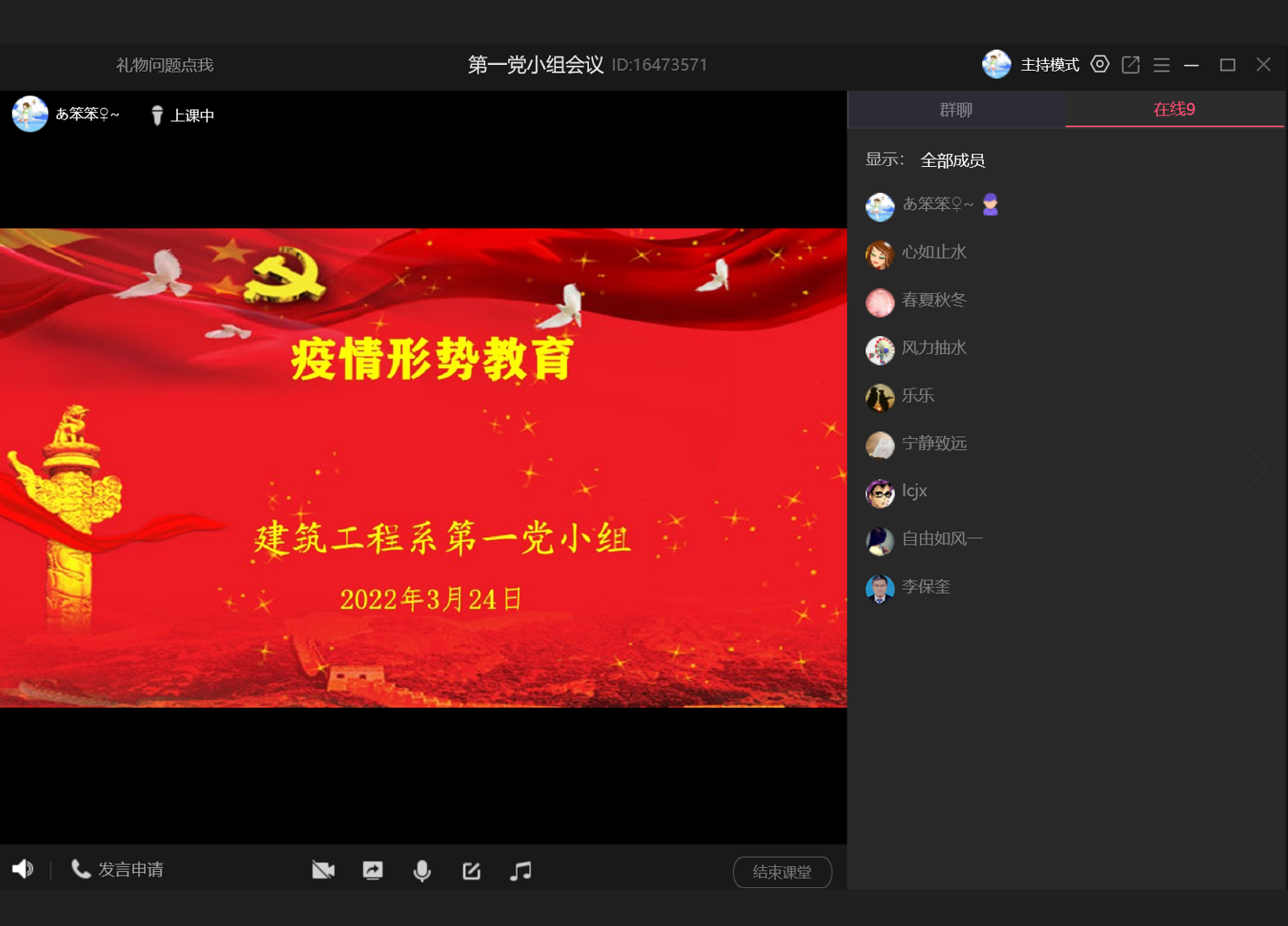The width and height of the screenshot is (1288, 926).
Task: Click the host badge icon beside あ笨笨♀~
Action: pyautogui.click(x=991, y=205)
